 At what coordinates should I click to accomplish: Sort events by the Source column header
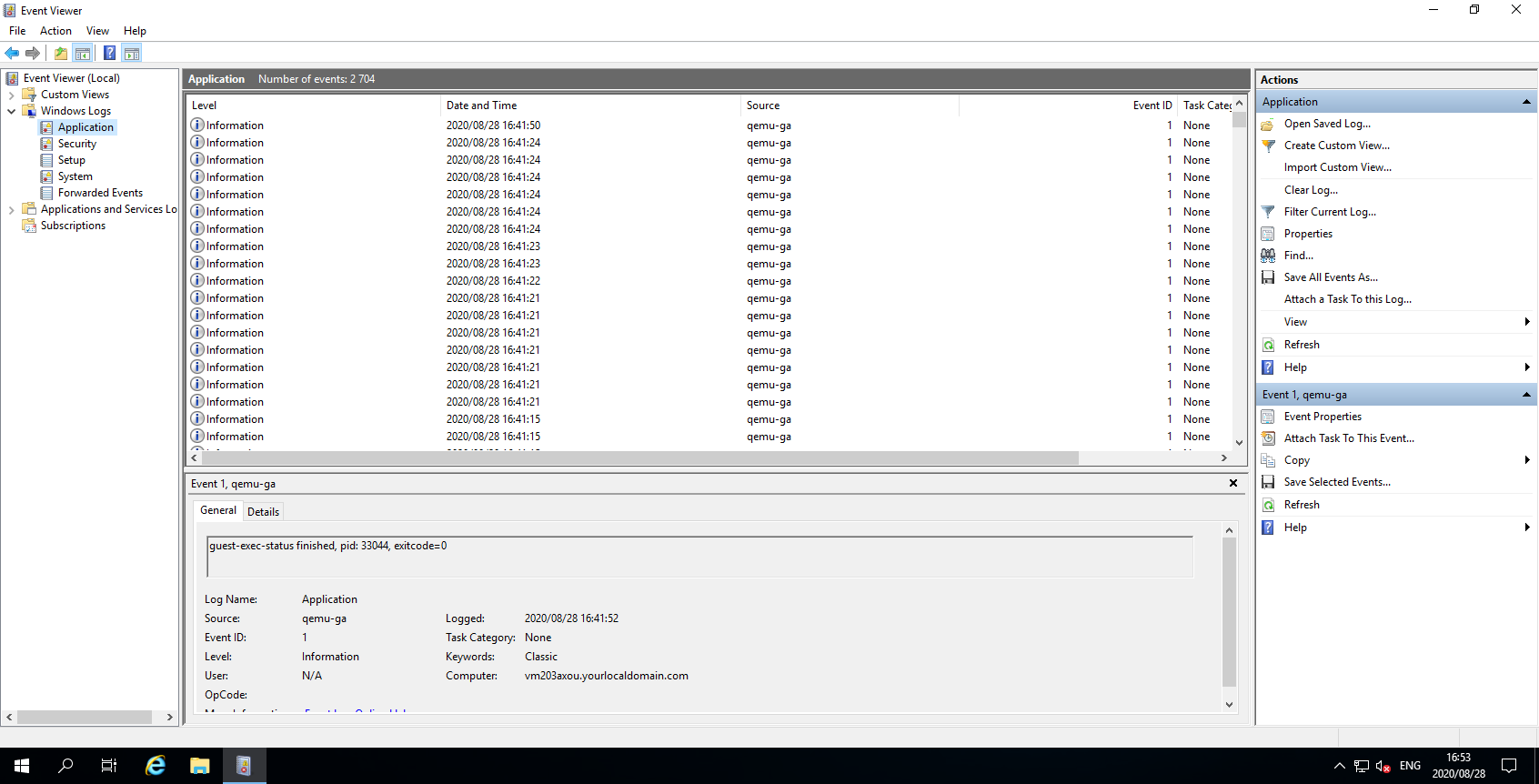coord(850,106)
